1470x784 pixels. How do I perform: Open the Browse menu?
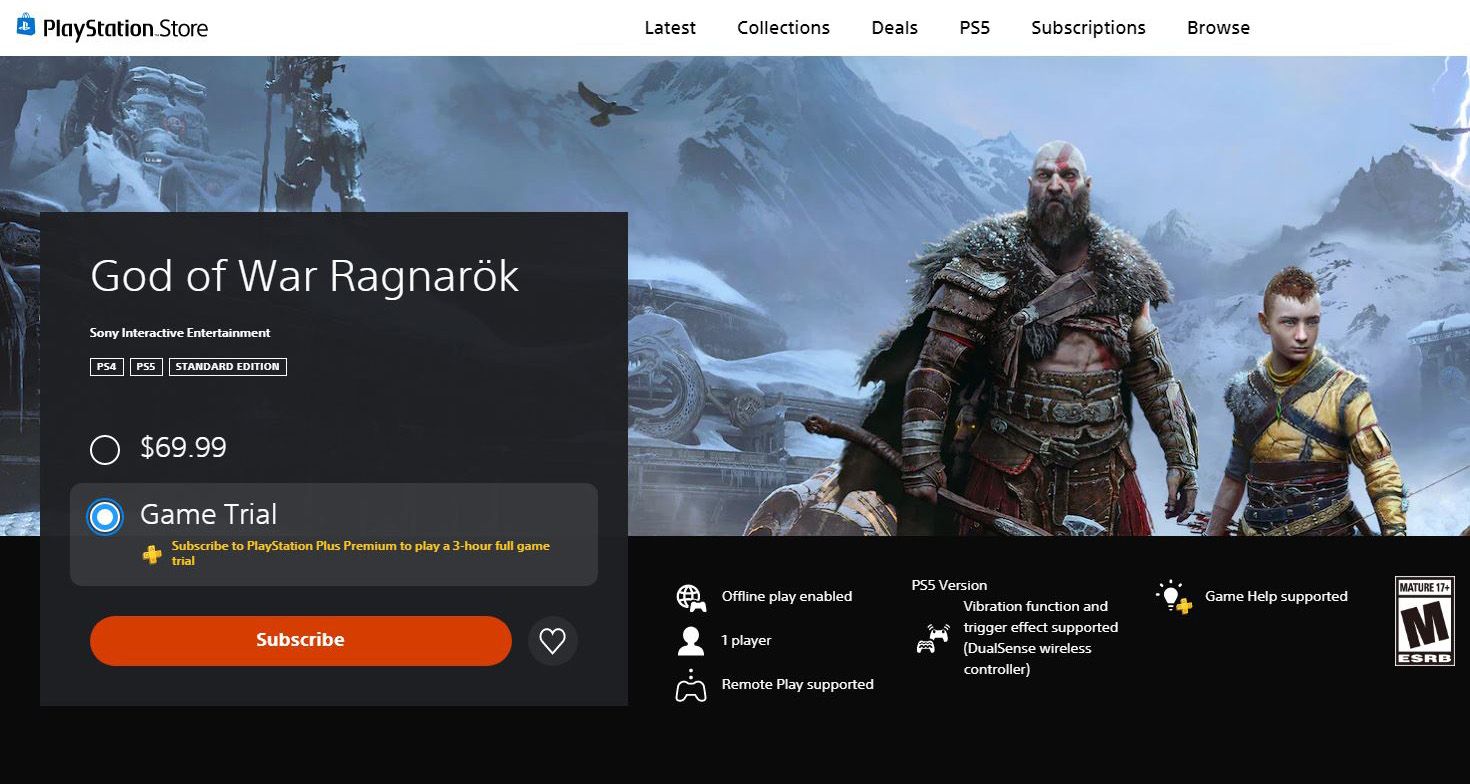tap(1218, 28)
